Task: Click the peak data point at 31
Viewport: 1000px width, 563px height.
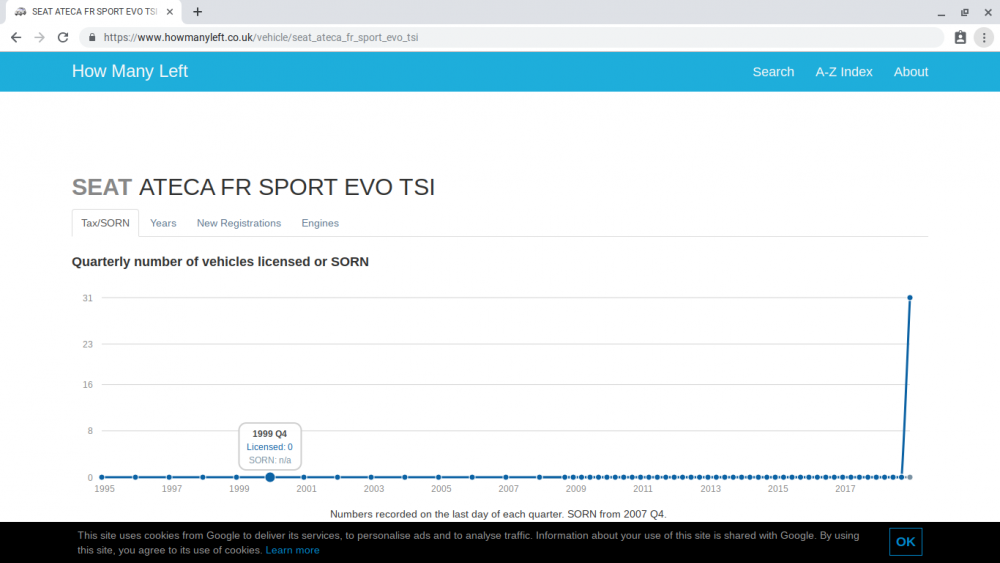Action: coord(910,298)
